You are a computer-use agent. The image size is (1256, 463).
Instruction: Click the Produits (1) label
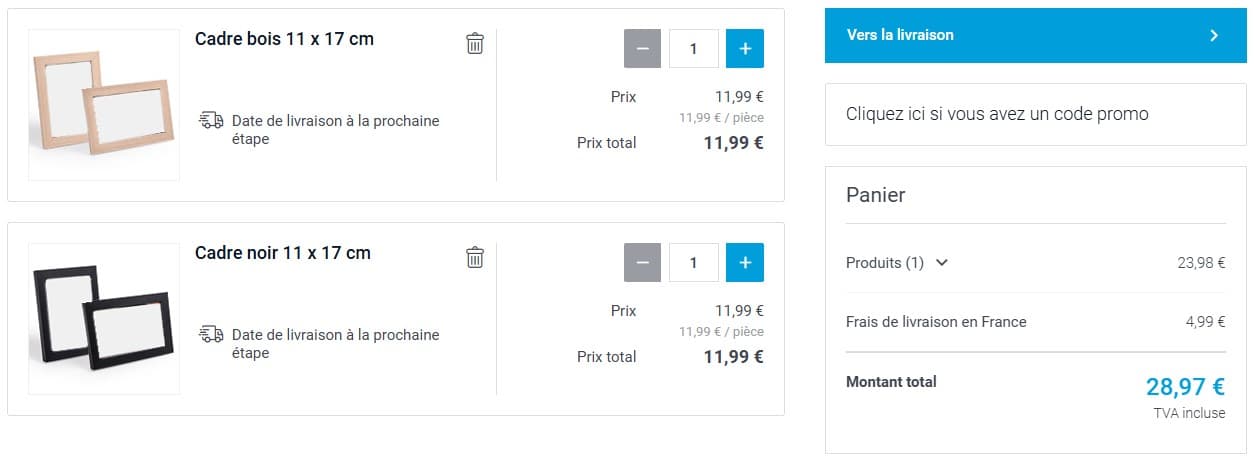pos(885,263)
